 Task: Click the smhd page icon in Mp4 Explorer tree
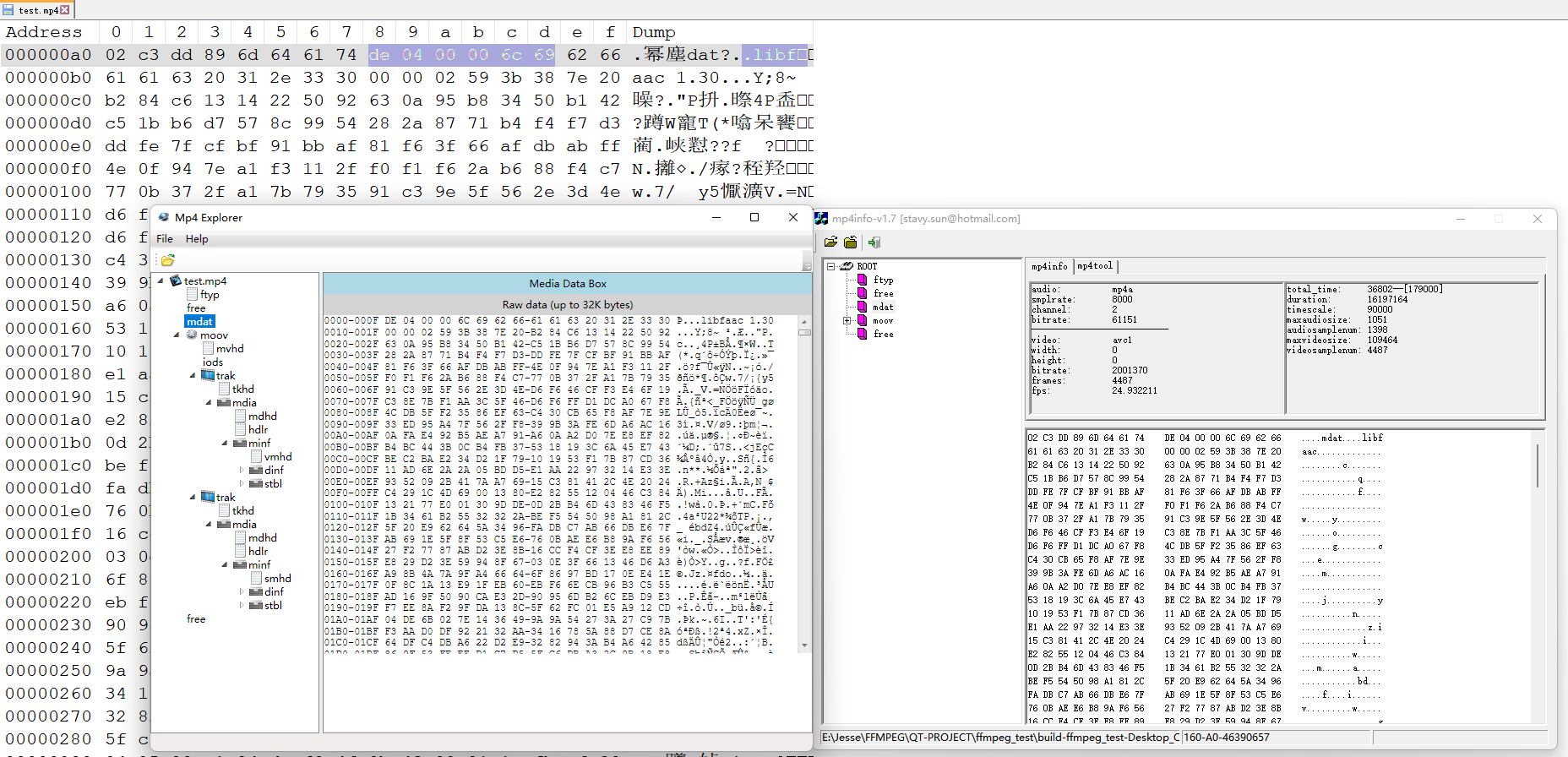(256, 578)
